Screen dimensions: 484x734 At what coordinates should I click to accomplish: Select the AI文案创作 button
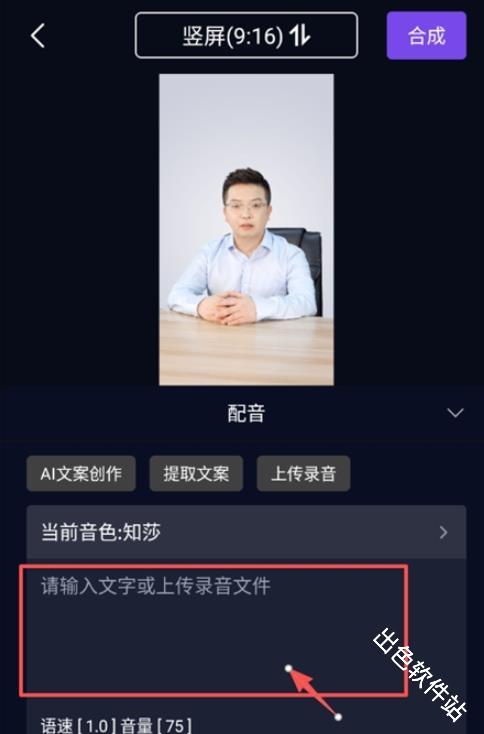coord(81,473)
